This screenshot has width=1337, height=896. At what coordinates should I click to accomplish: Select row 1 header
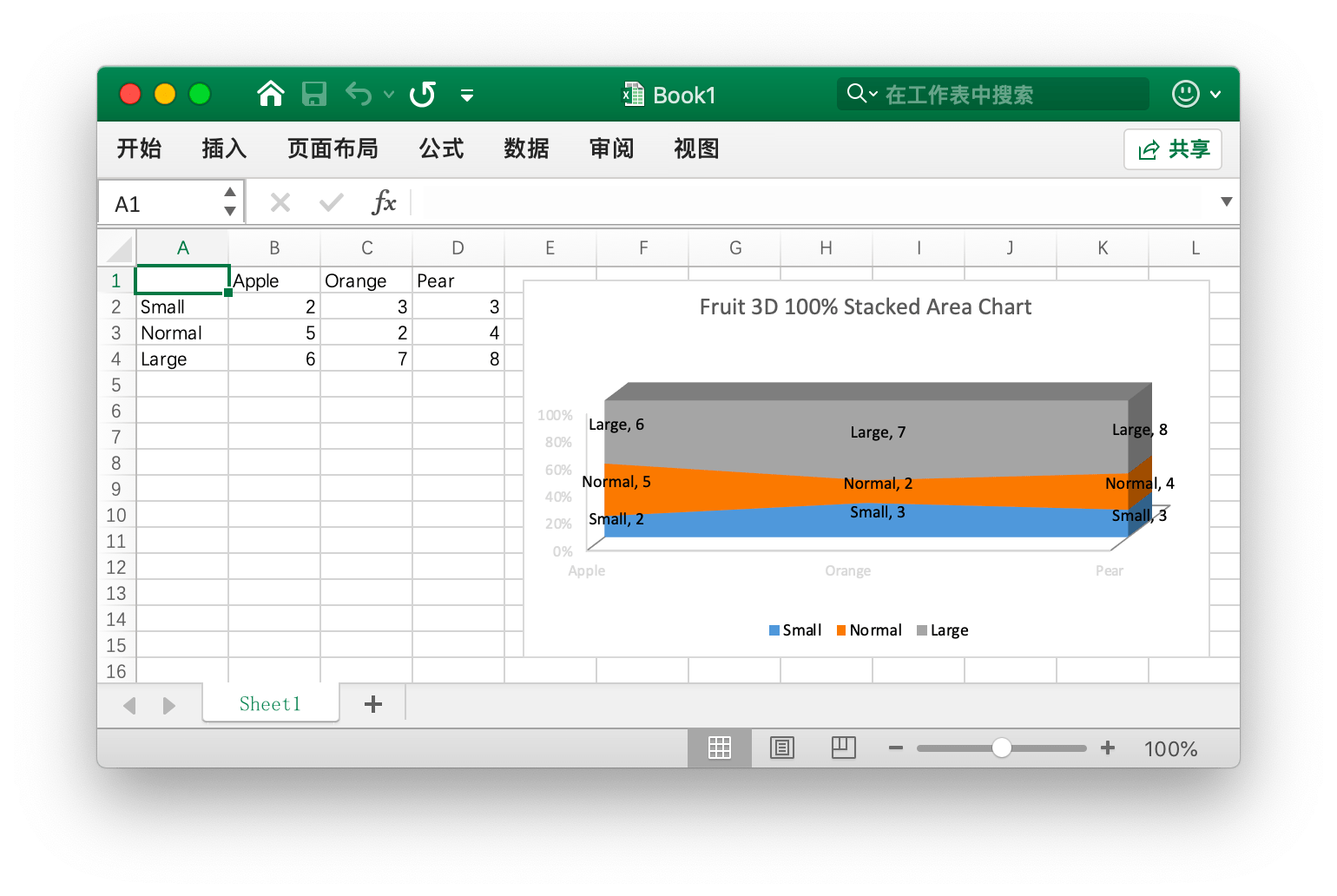click(116, 280)
